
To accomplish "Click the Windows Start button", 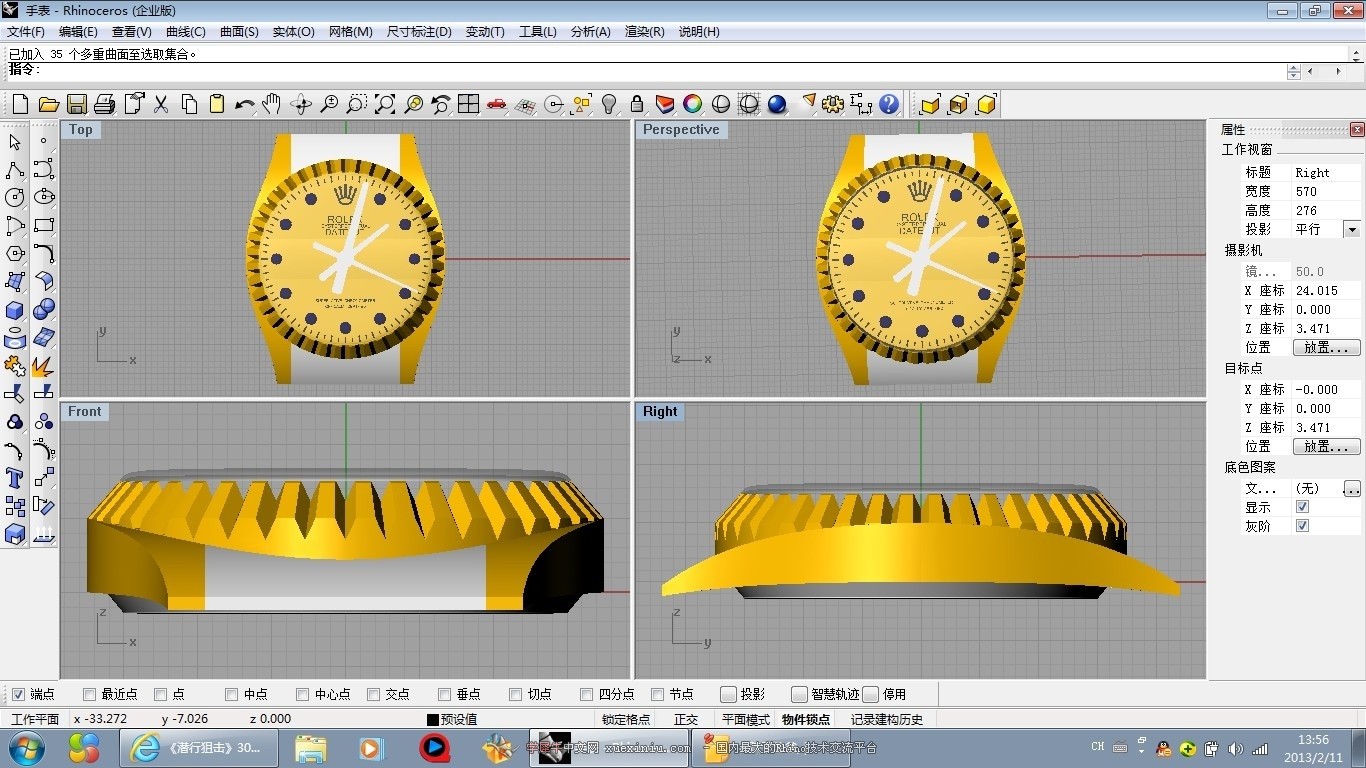I will point(25,747).
